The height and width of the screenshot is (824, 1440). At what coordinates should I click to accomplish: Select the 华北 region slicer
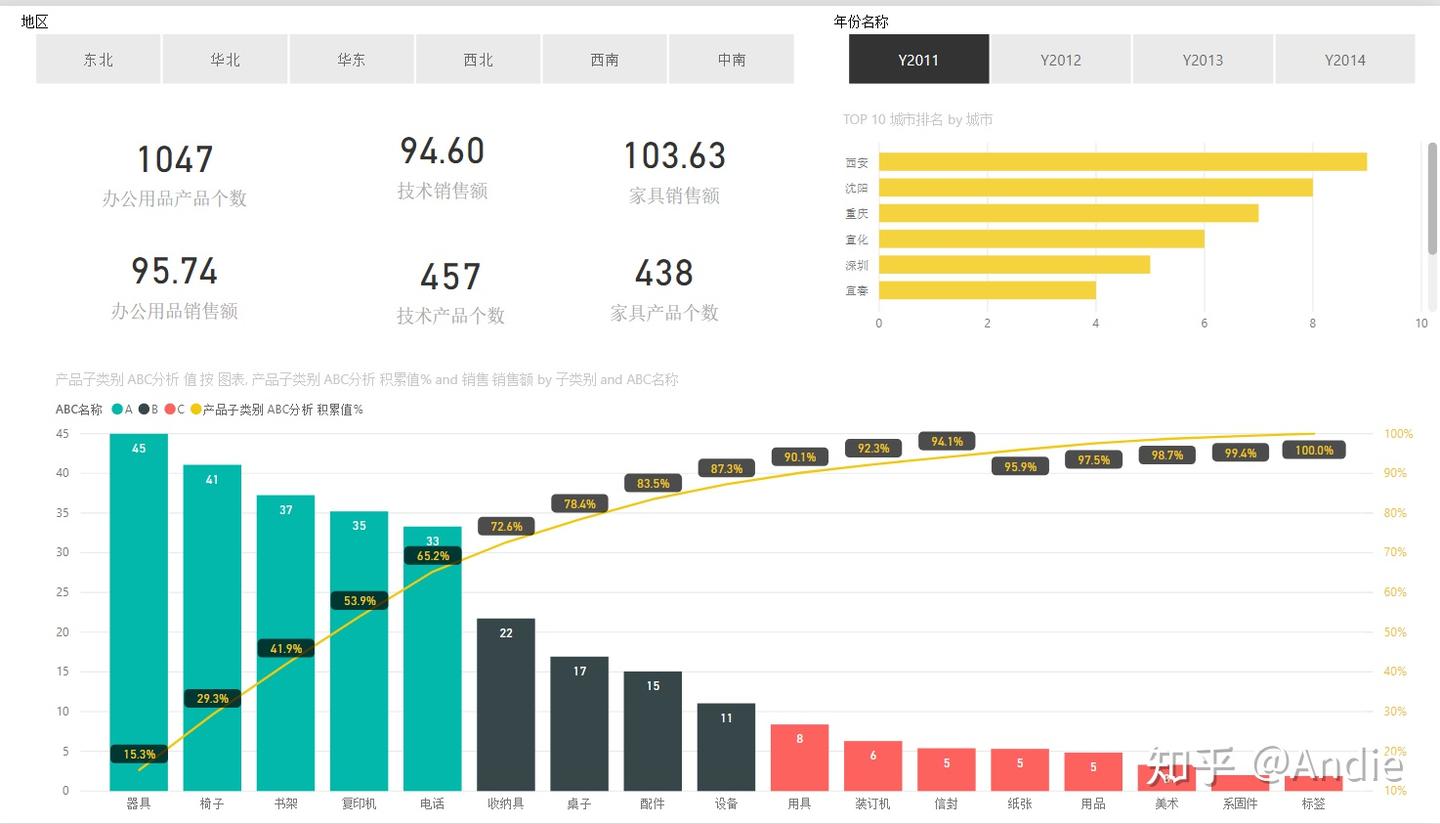pyautogui.click(x=225, y=59)
